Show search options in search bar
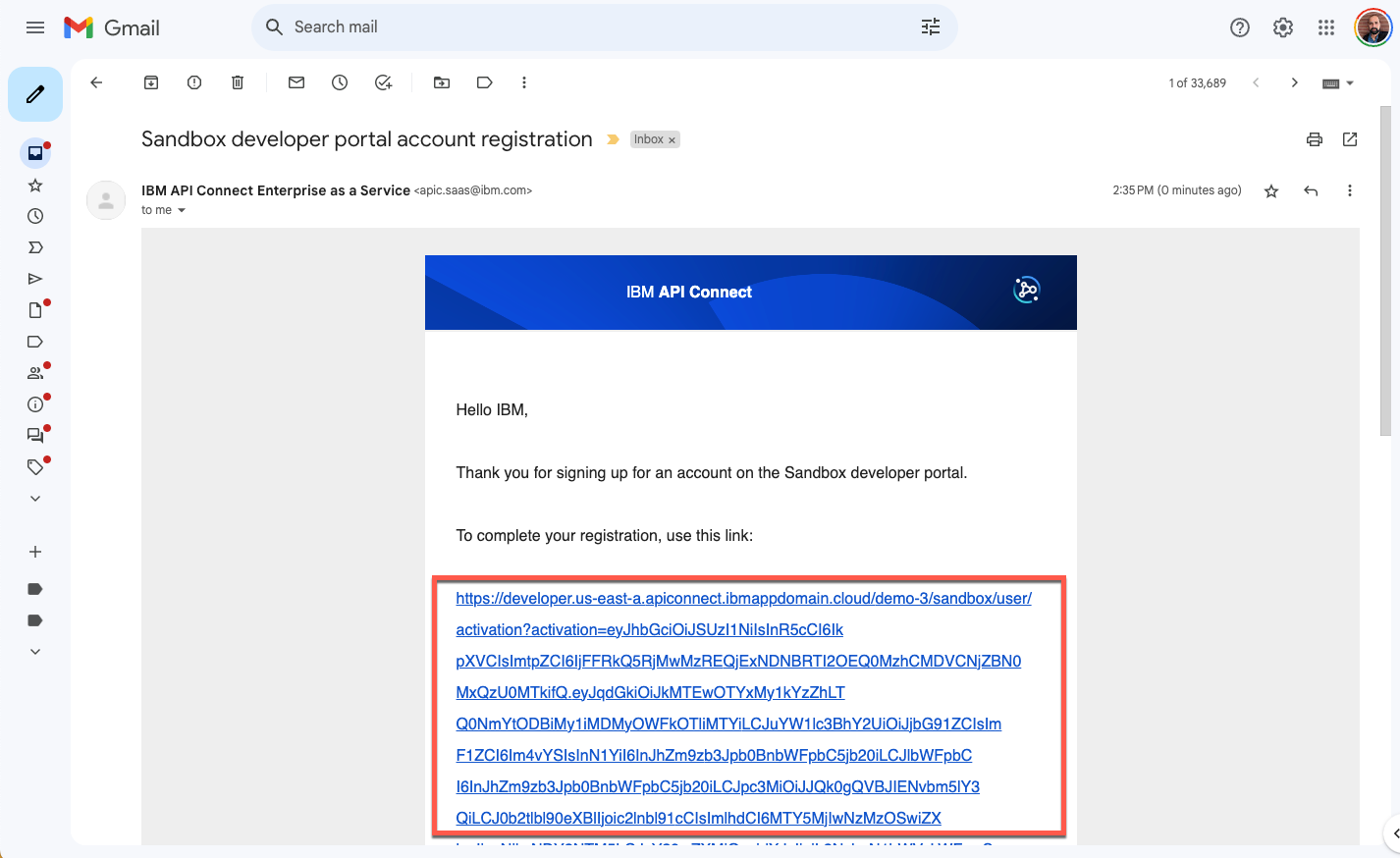 pos(931,27)
